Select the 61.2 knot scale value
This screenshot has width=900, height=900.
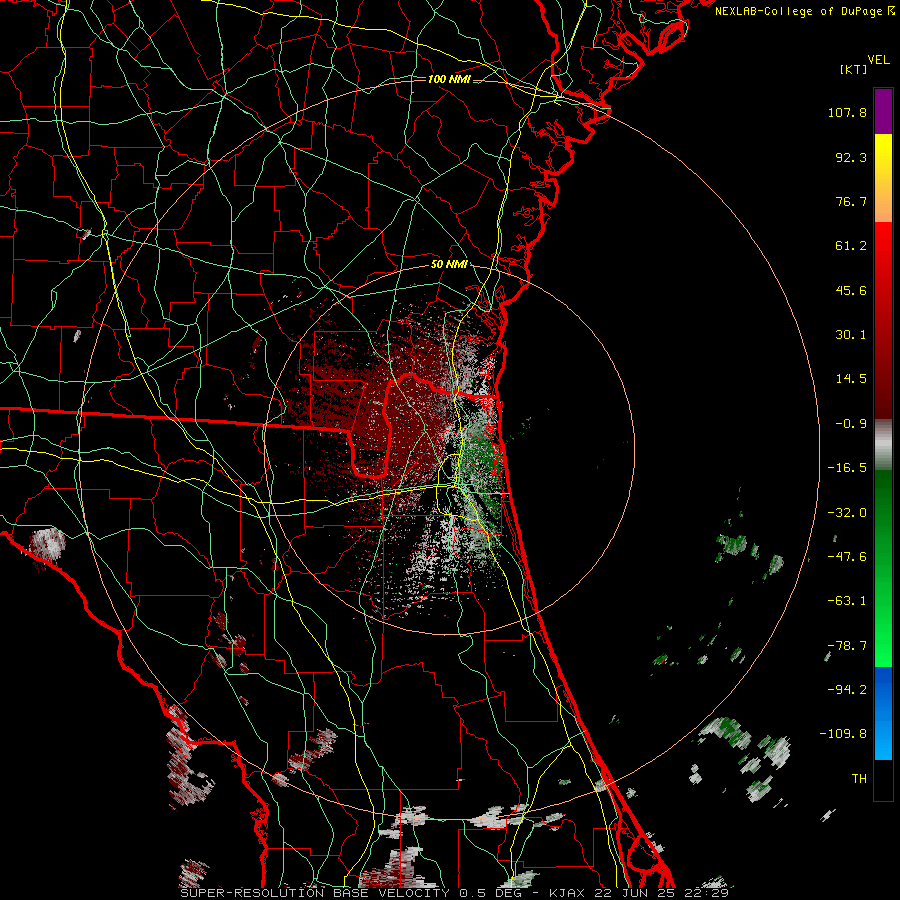[851, 246]
